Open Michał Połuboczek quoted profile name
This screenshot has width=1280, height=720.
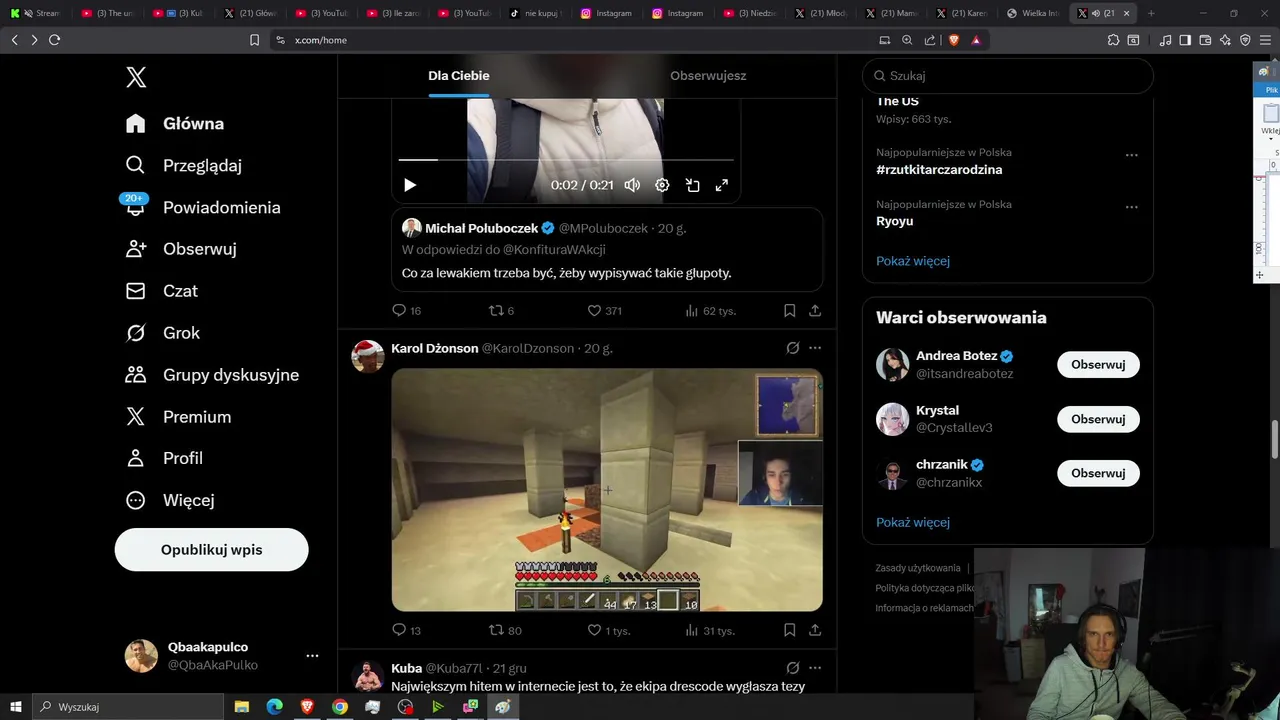click(x=482, y=228)
